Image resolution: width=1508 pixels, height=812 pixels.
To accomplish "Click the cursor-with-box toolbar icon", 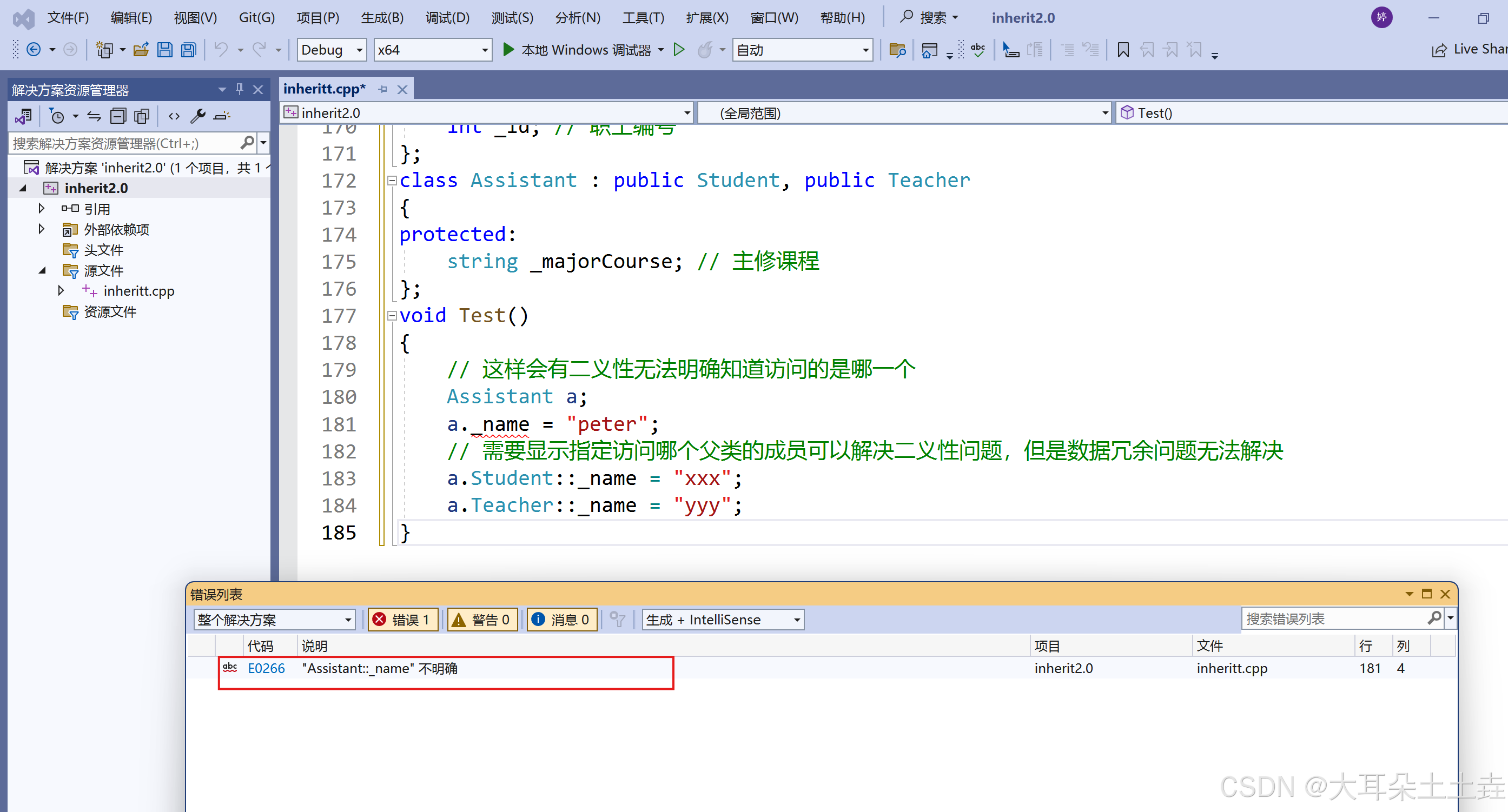I will tap(1010, 50).
